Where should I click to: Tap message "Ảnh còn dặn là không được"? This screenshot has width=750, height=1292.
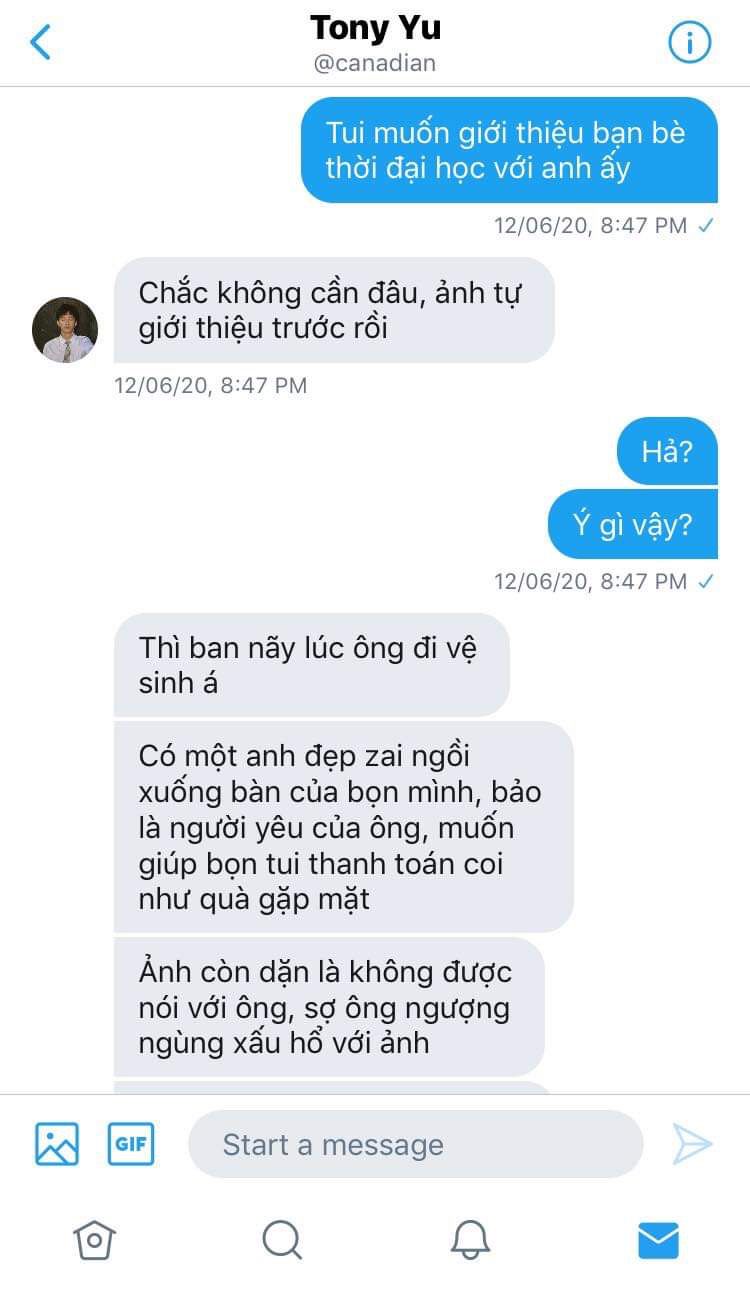click(x=329, y=1006)
